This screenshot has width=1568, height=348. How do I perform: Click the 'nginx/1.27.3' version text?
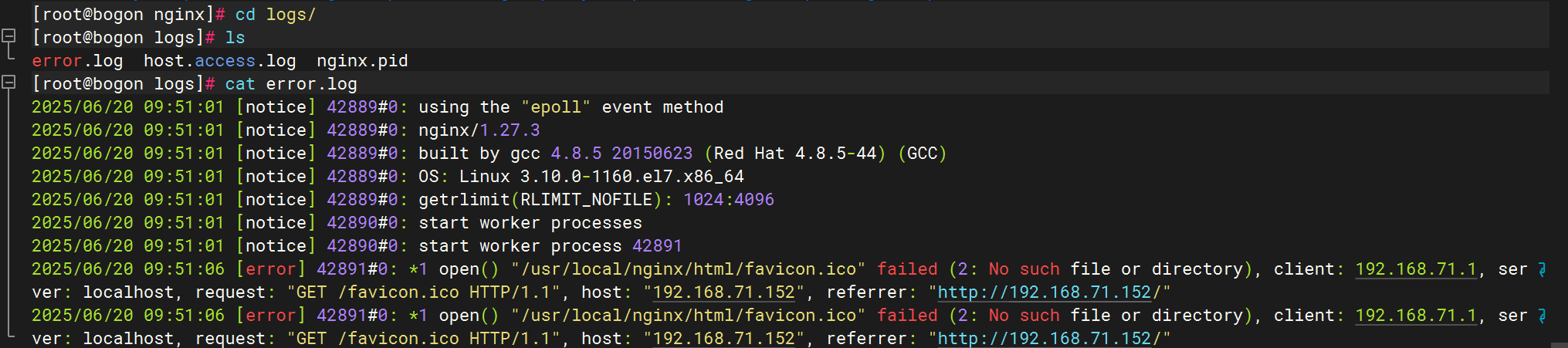479,130
